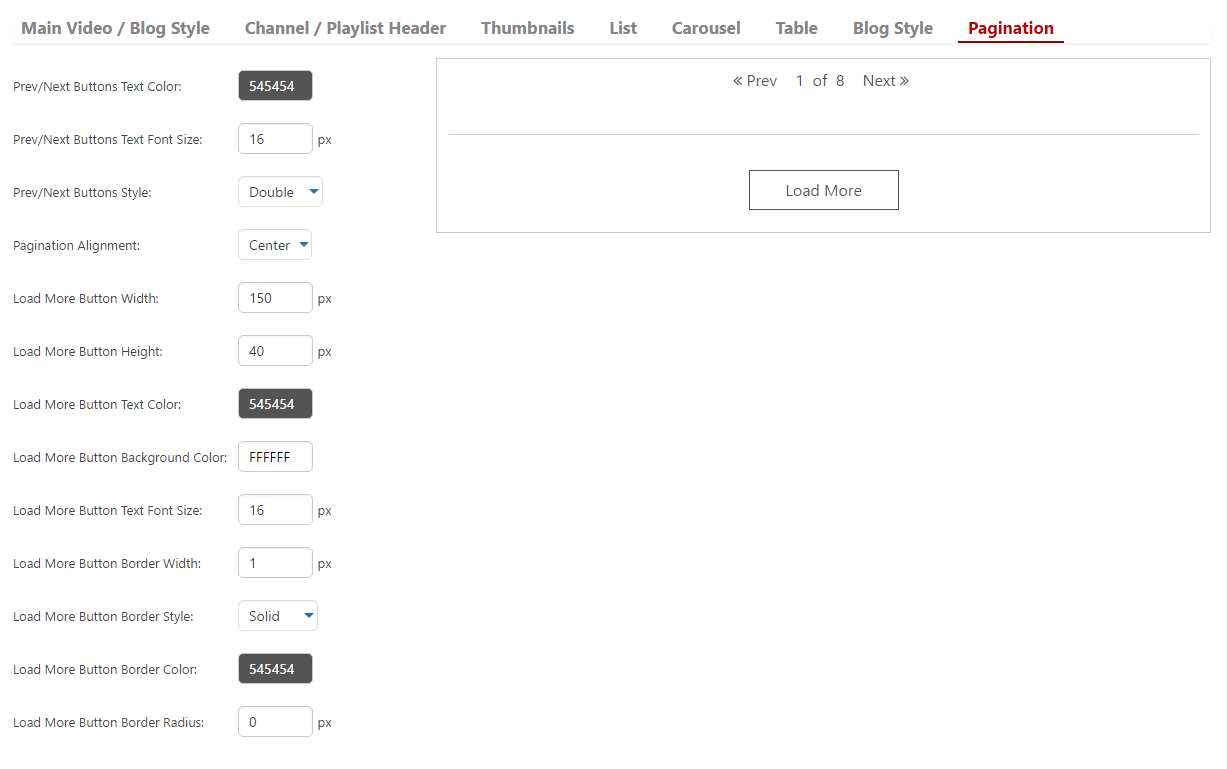Viewport: 1227px width, 769px height.
Task: Change Load More Button Background Color field
Action: [x=275, y=457]
